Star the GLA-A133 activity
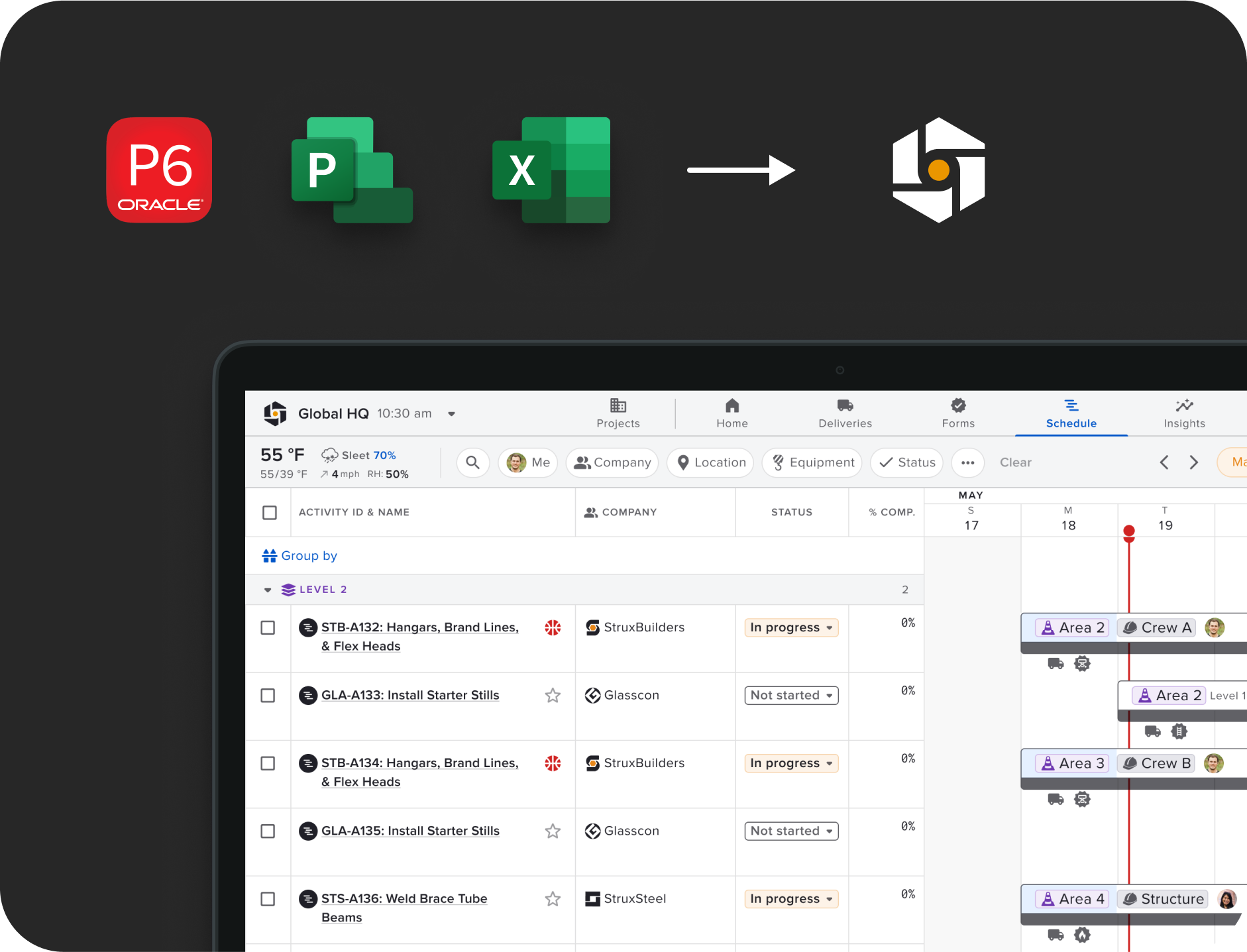1247x952 pixels. pos(553,696)
